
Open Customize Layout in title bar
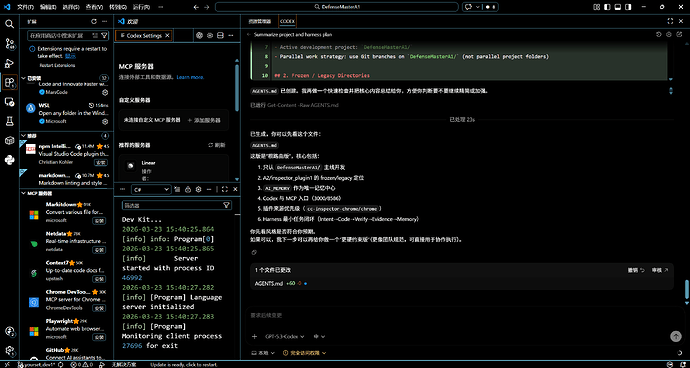point(597,7)
